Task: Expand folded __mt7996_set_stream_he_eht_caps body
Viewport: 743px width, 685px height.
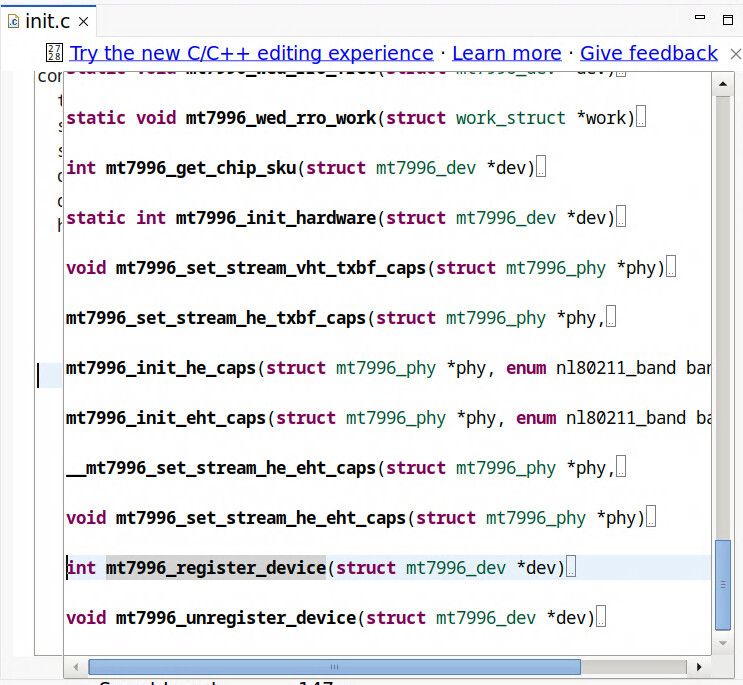Action: coord(621,467)
